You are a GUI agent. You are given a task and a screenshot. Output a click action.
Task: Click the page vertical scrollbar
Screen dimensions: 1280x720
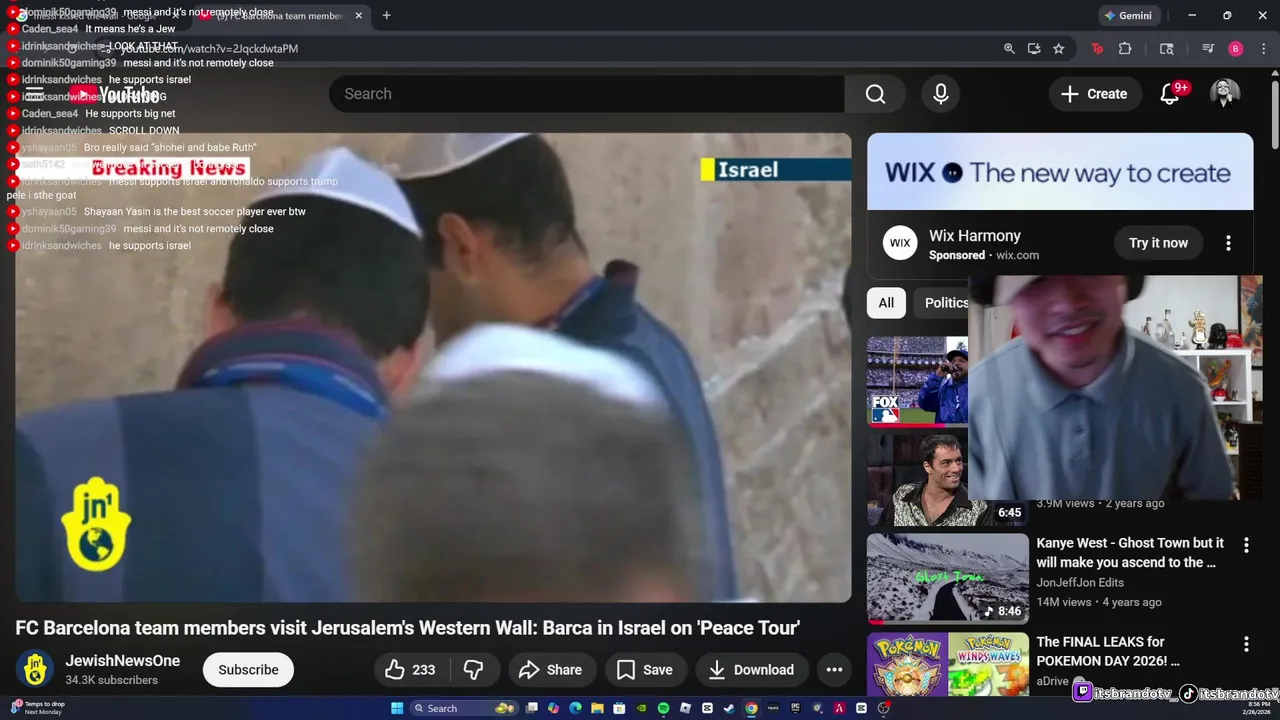click(1274, 115)
